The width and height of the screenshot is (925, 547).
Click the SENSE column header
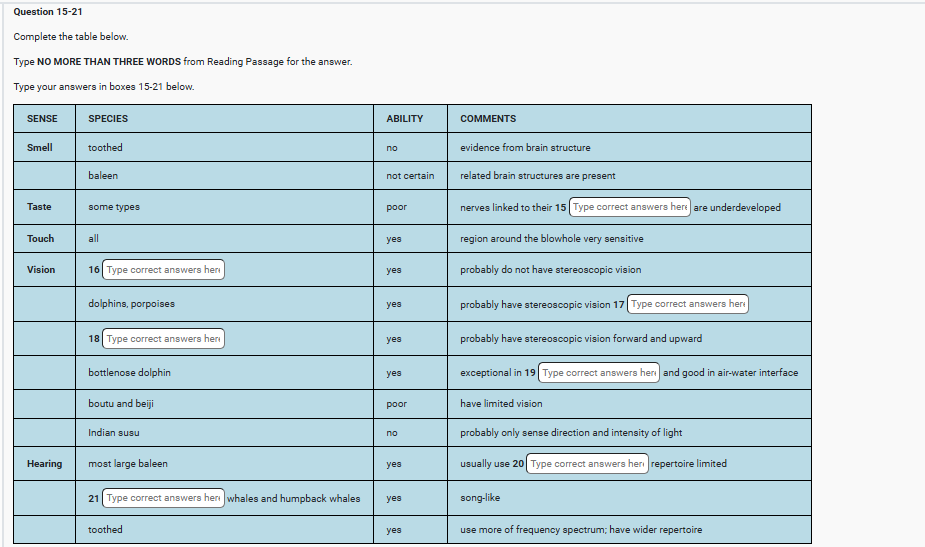pos(42,119)
